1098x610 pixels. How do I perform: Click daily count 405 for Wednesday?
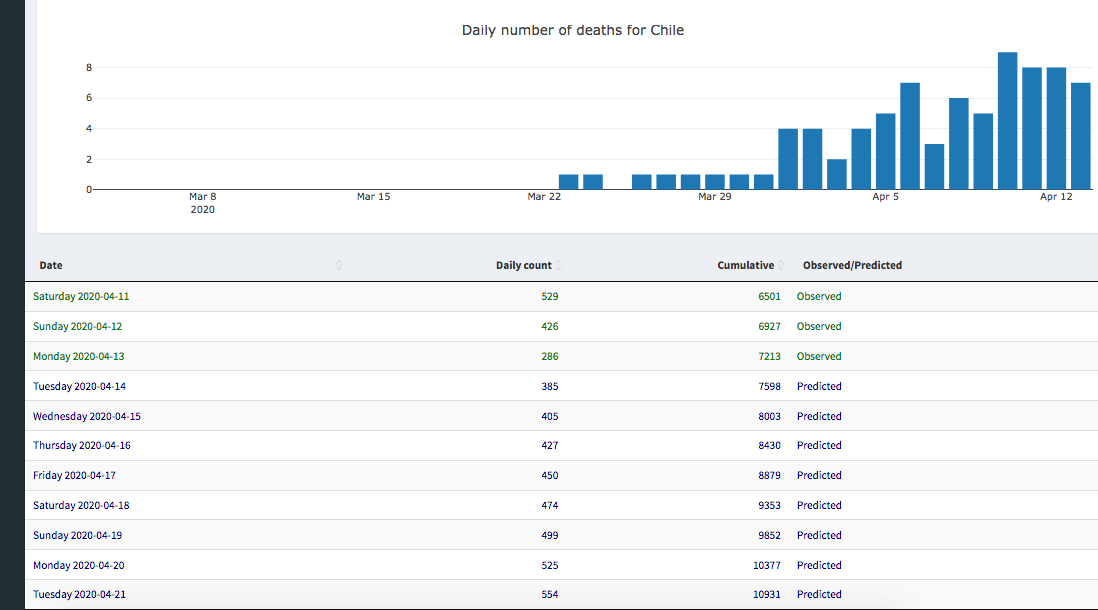(548, 416)
